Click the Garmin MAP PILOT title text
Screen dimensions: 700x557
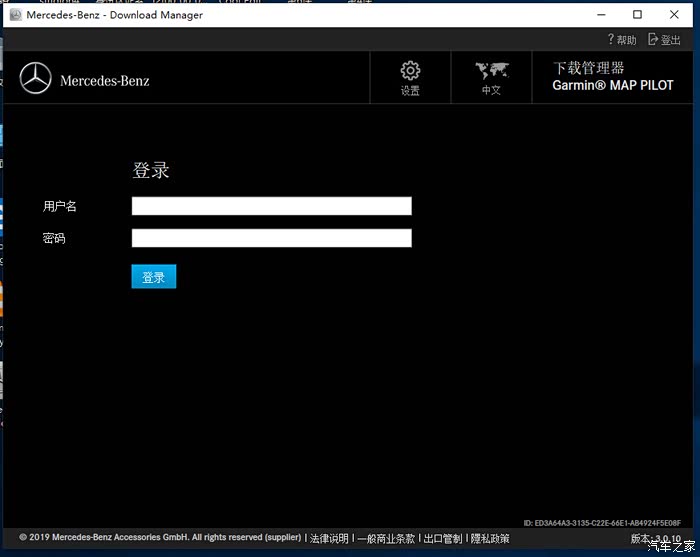coord(612,86)
